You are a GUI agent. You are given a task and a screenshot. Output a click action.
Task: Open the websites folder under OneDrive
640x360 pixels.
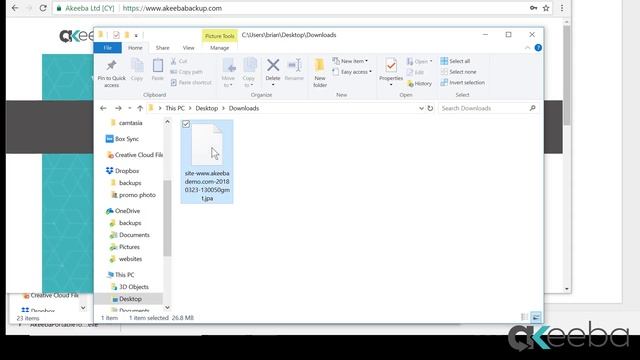click(130, 259)
